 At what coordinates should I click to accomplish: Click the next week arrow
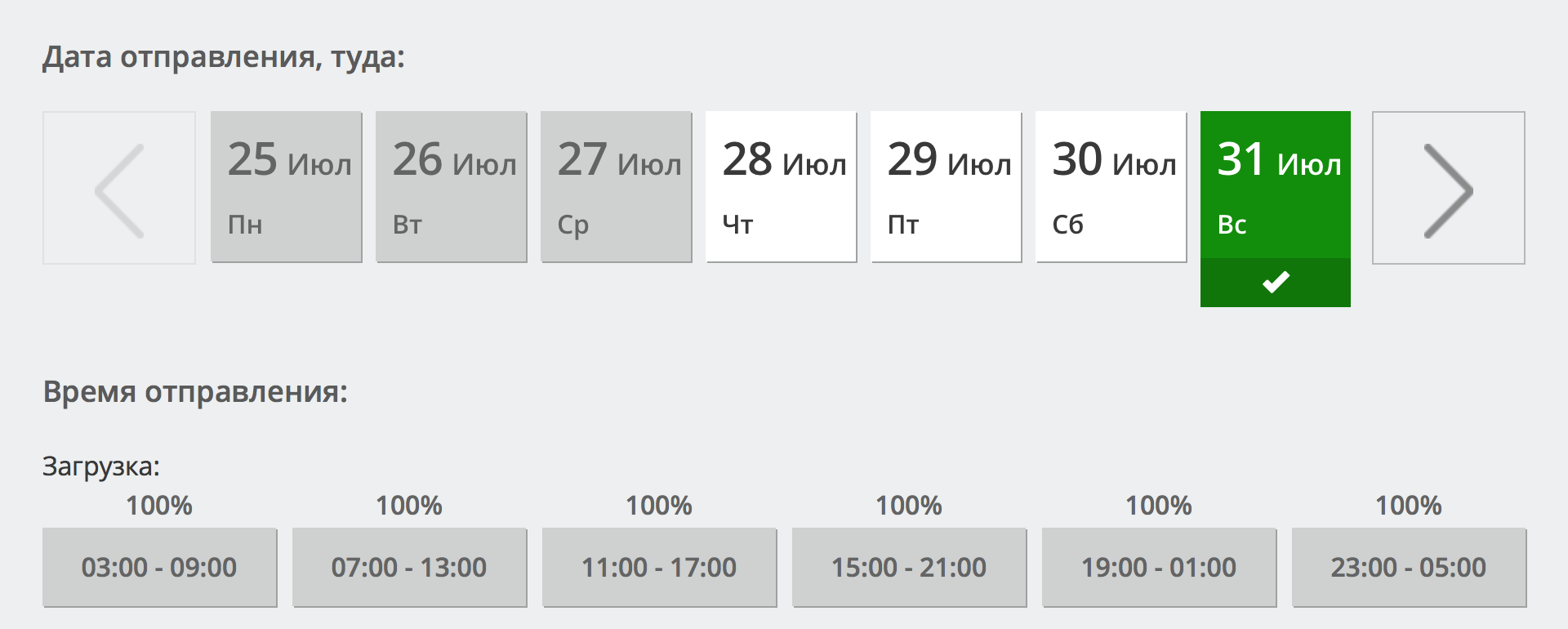click(x=1448, y=188)
